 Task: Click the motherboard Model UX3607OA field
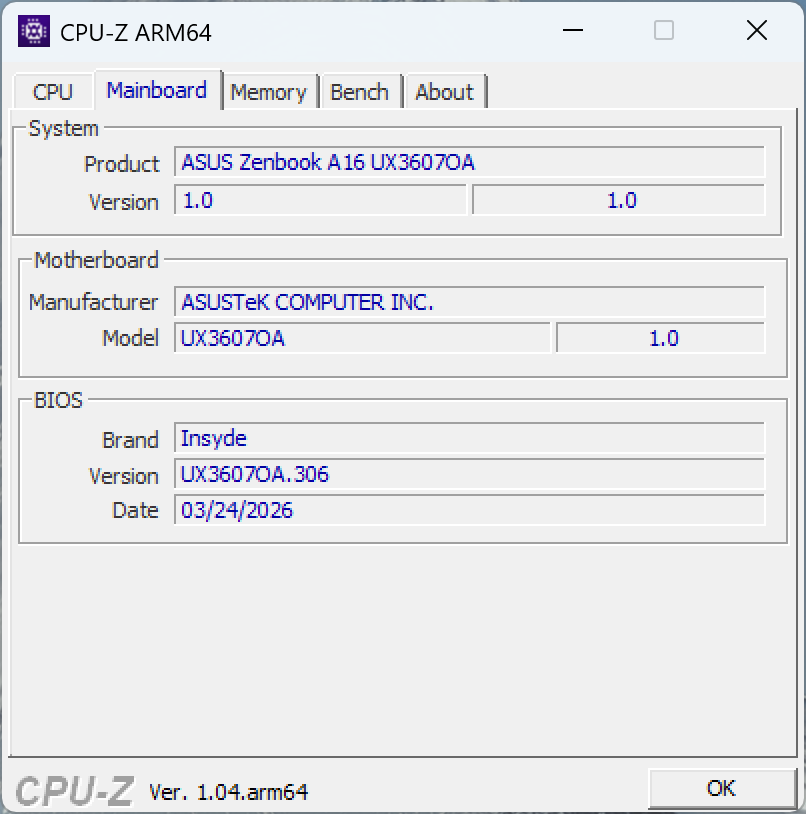[x=362, y=338]
